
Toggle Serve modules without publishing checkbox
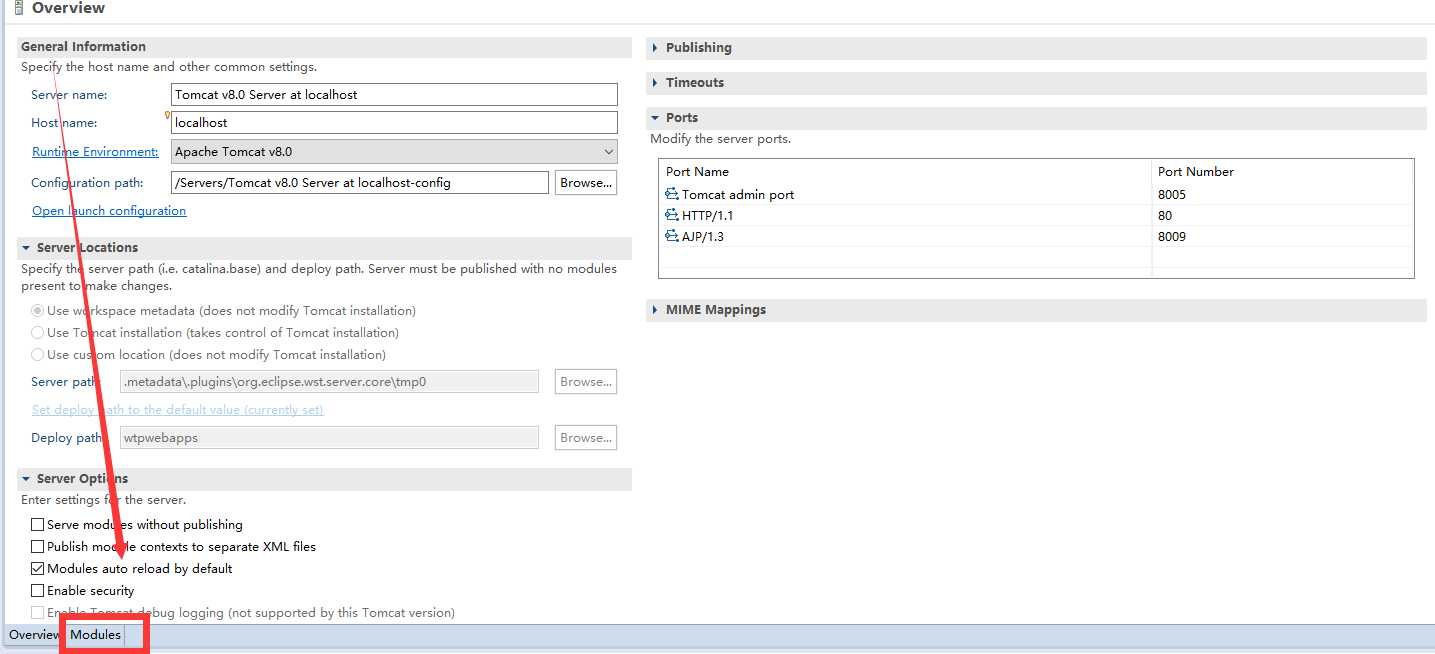pyautogui.click(x=38, y=524)
